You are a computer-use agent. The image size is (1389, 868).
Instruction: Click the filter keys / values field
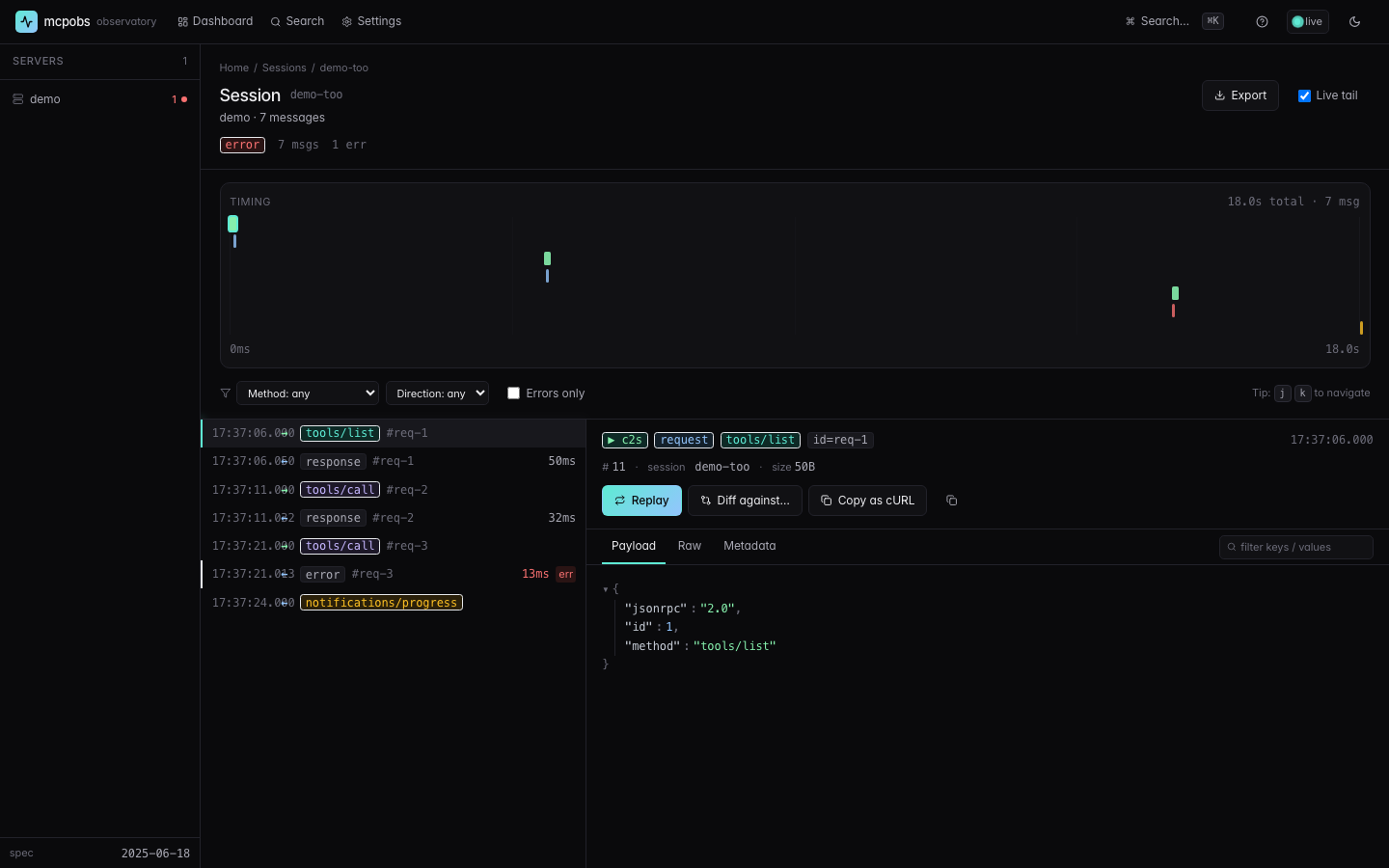tap(1296, 547)
